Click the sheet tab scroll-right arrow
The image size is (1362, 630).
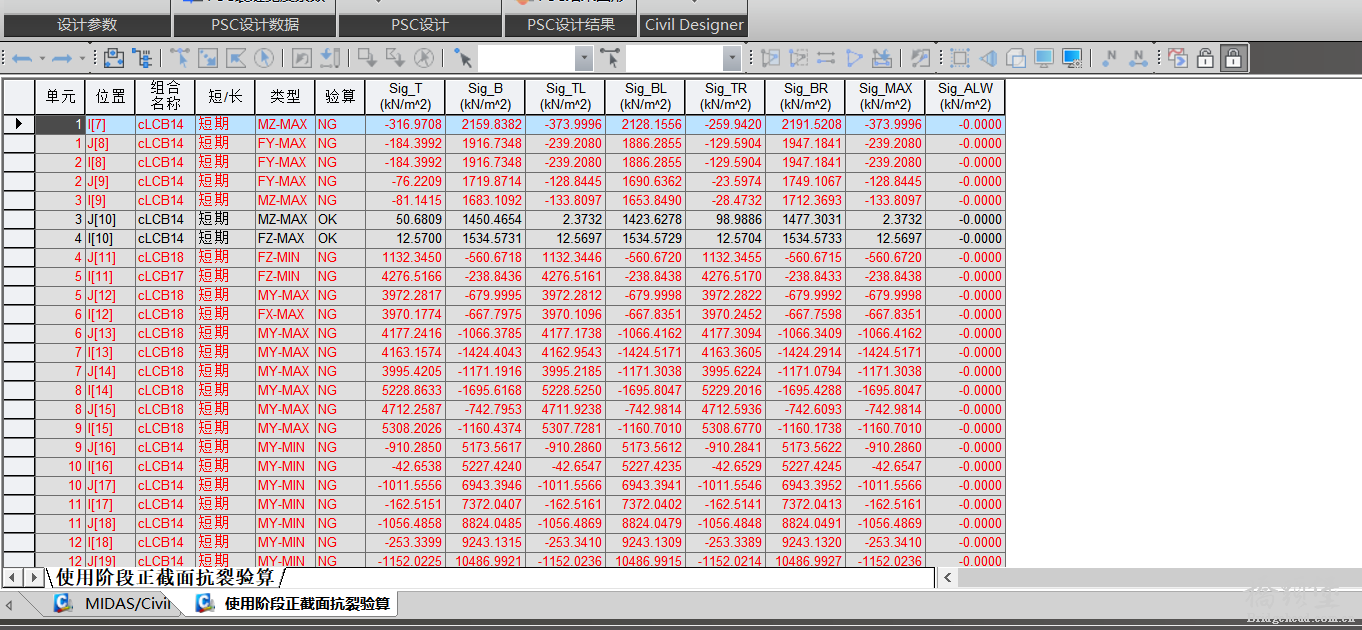click(33, 578)
